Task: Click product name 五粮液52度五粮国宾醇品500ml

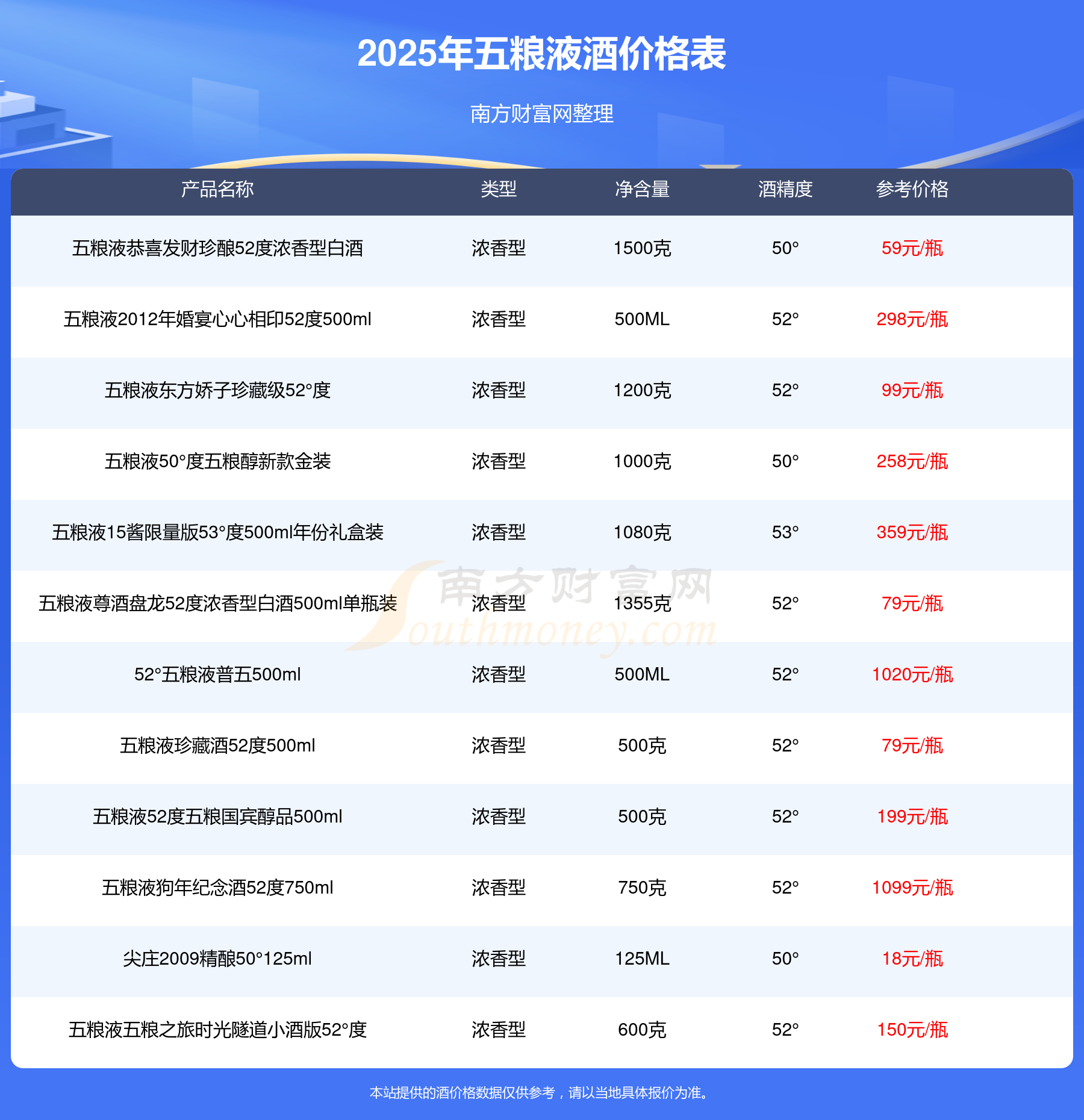Action: pyautogui.click(x=217, y=817)
